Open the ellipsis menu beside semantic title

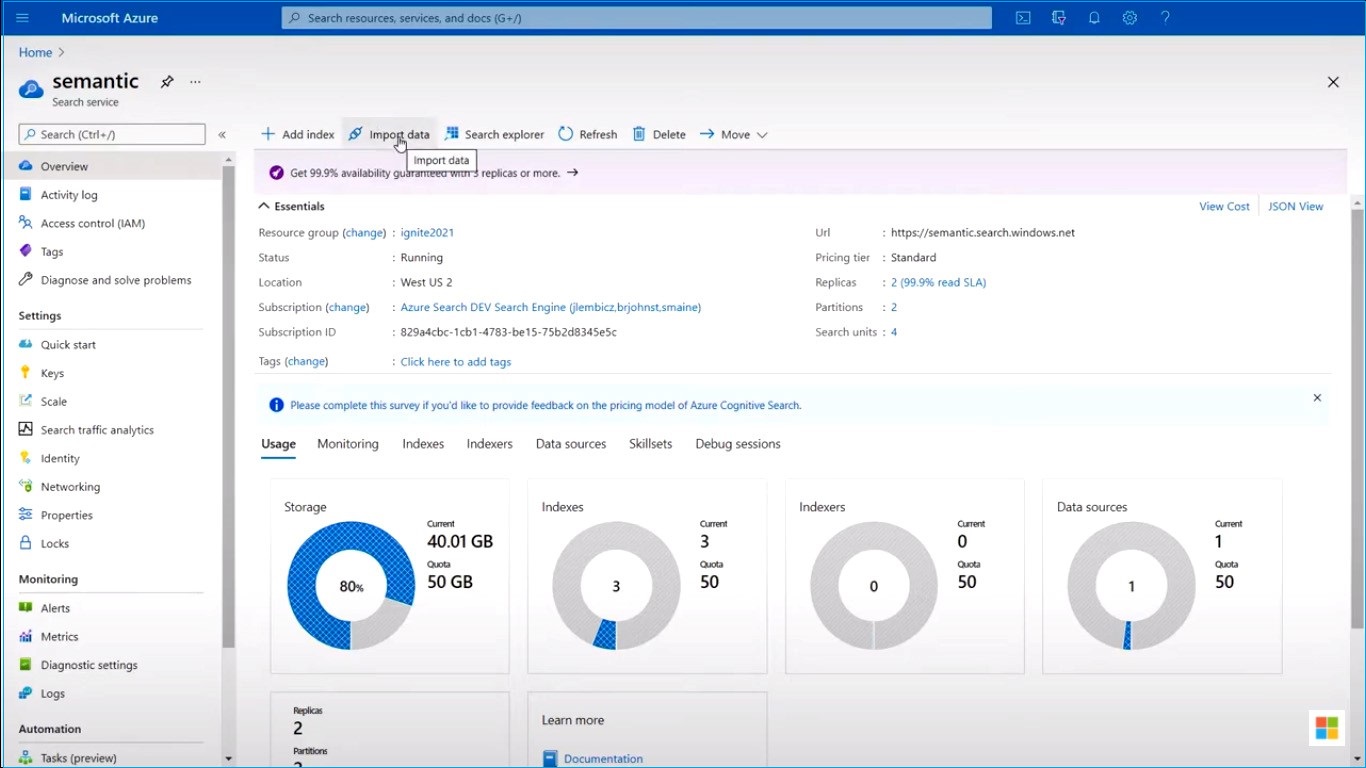pyautogui.click(x=195, y=82)
